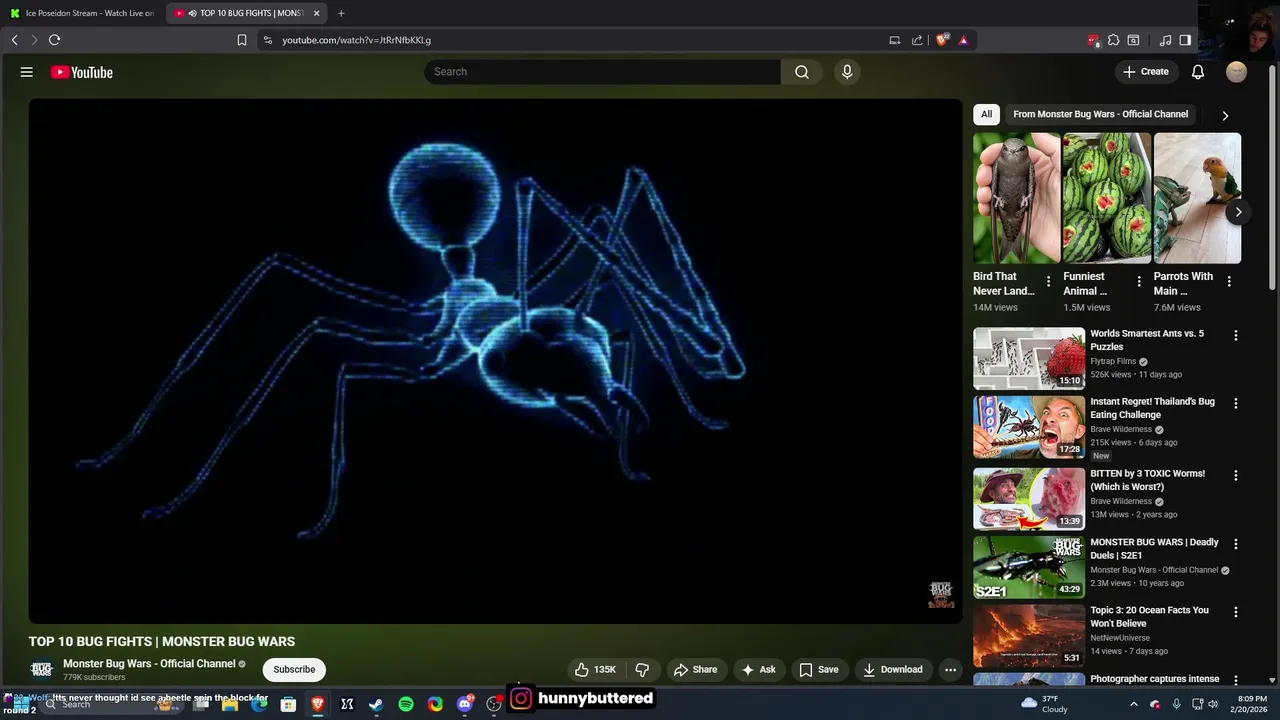This screenshot has width=1280, height=720.
Task: Open File Explorer from the taskbar
Action: pos(230,704)
